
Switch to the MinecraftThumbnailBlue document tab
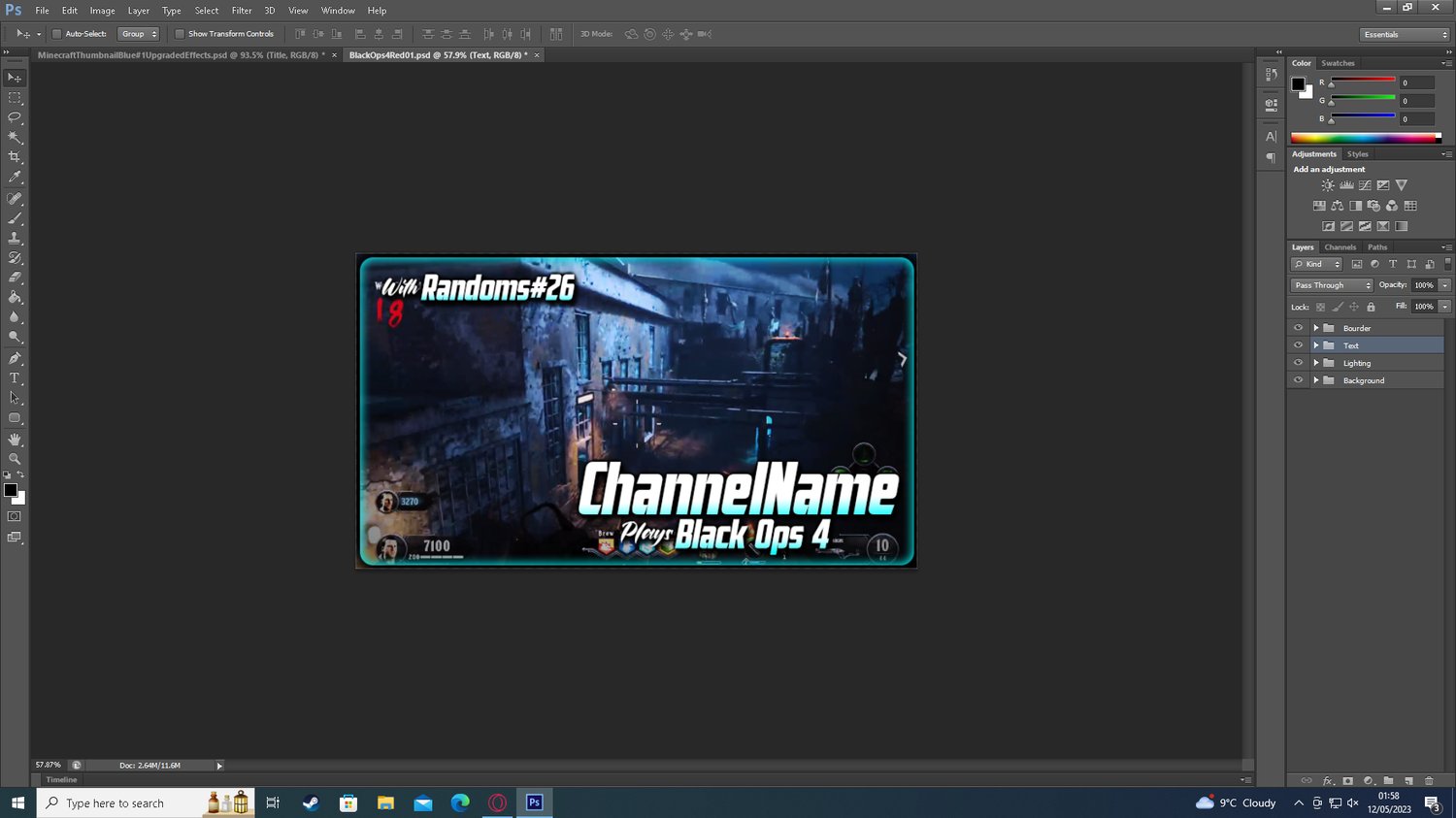click(x=181, y=55)
